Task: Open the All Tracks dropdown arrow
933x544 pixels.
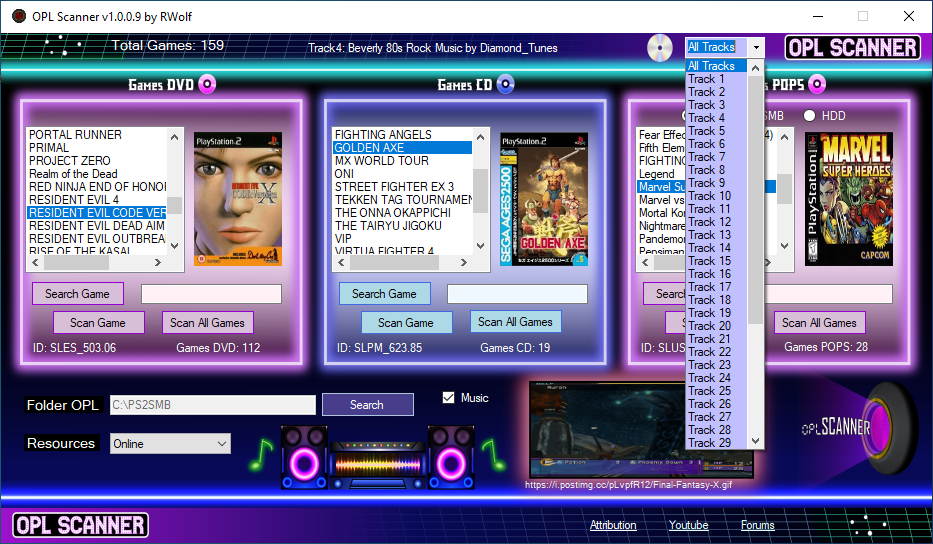Action: [756, 47]
